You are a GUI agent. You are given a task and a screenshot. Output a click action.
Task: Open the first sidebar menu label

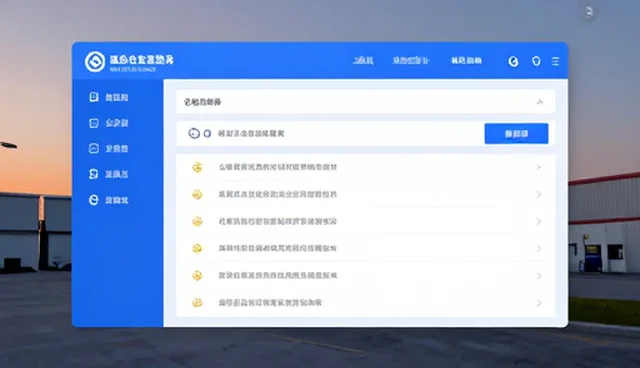click(x=117, y=98)
